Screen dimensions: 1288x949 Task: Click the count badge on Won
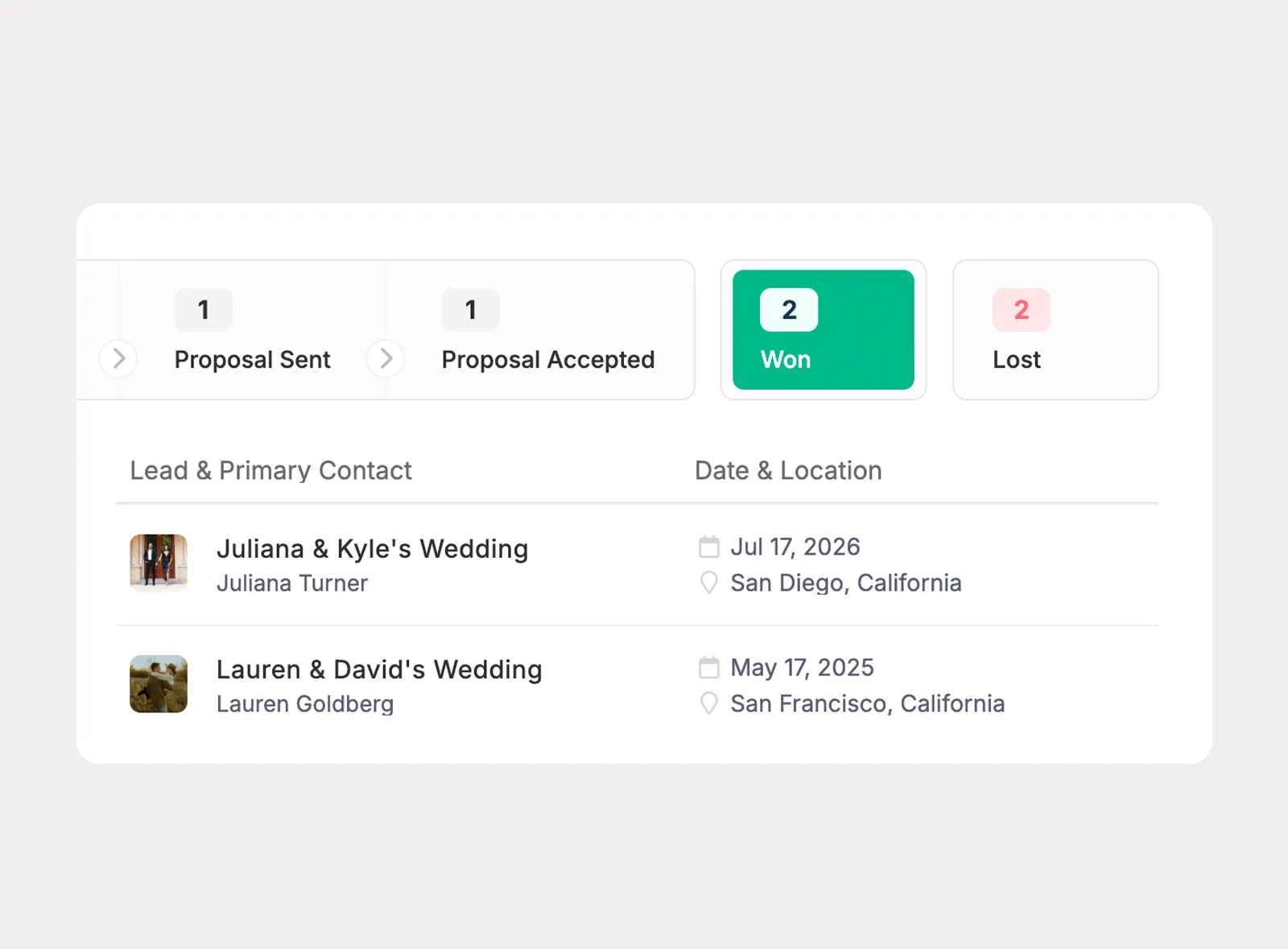click(x=789, y=310)
